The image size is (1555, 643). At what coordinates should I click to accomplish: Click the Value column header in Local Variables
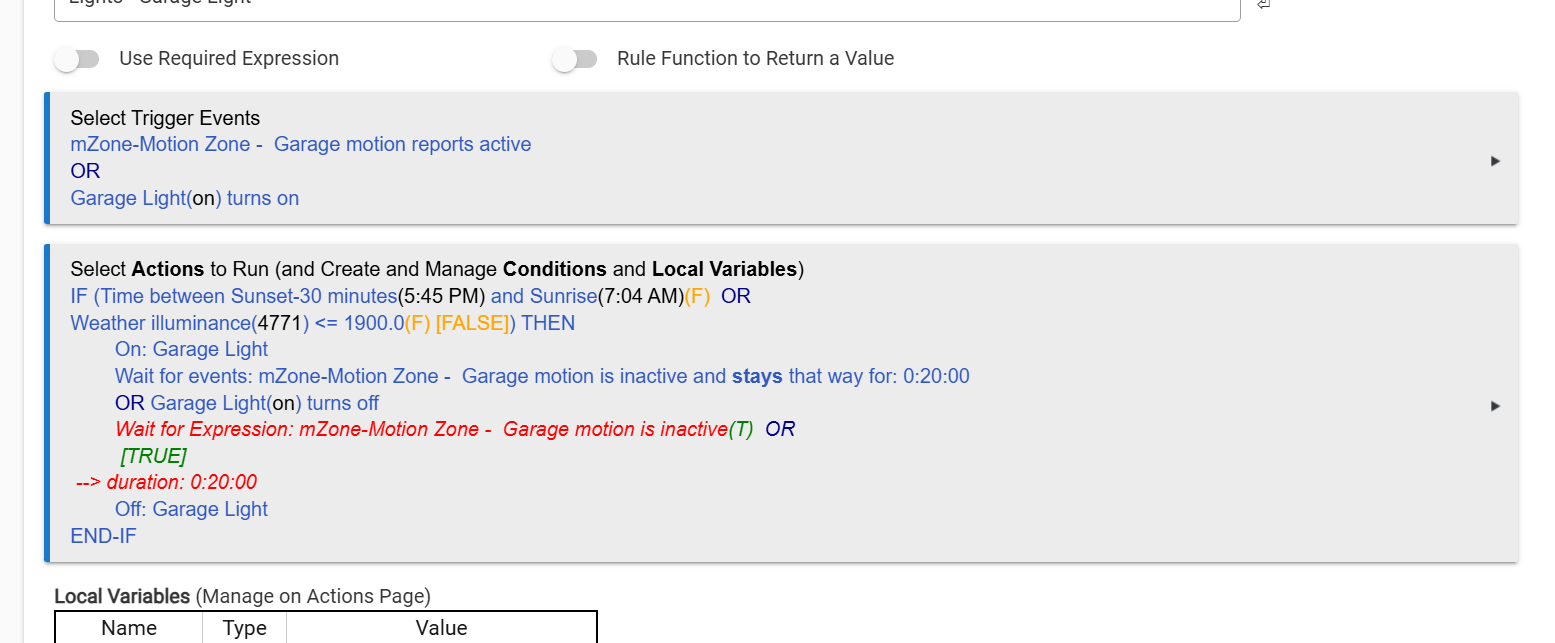[x=441, y=628]
